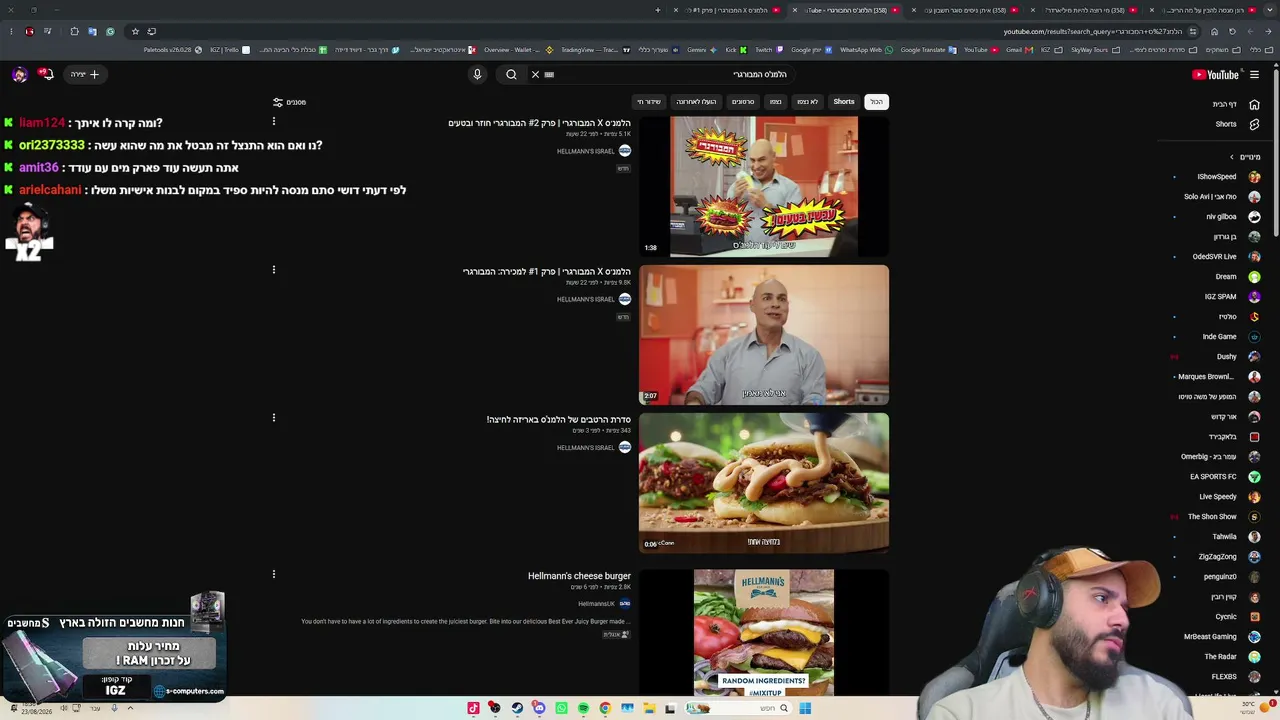Open more options for the פרק #2 video

coord(273,121)
